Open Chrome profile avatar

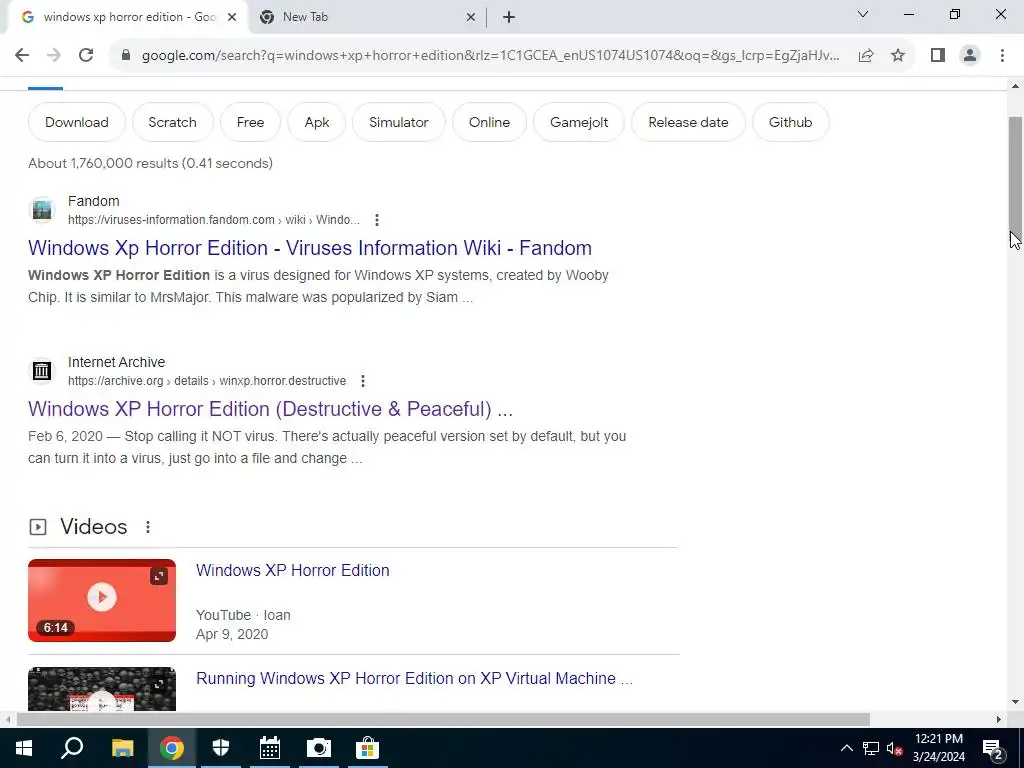click(970, 55)
